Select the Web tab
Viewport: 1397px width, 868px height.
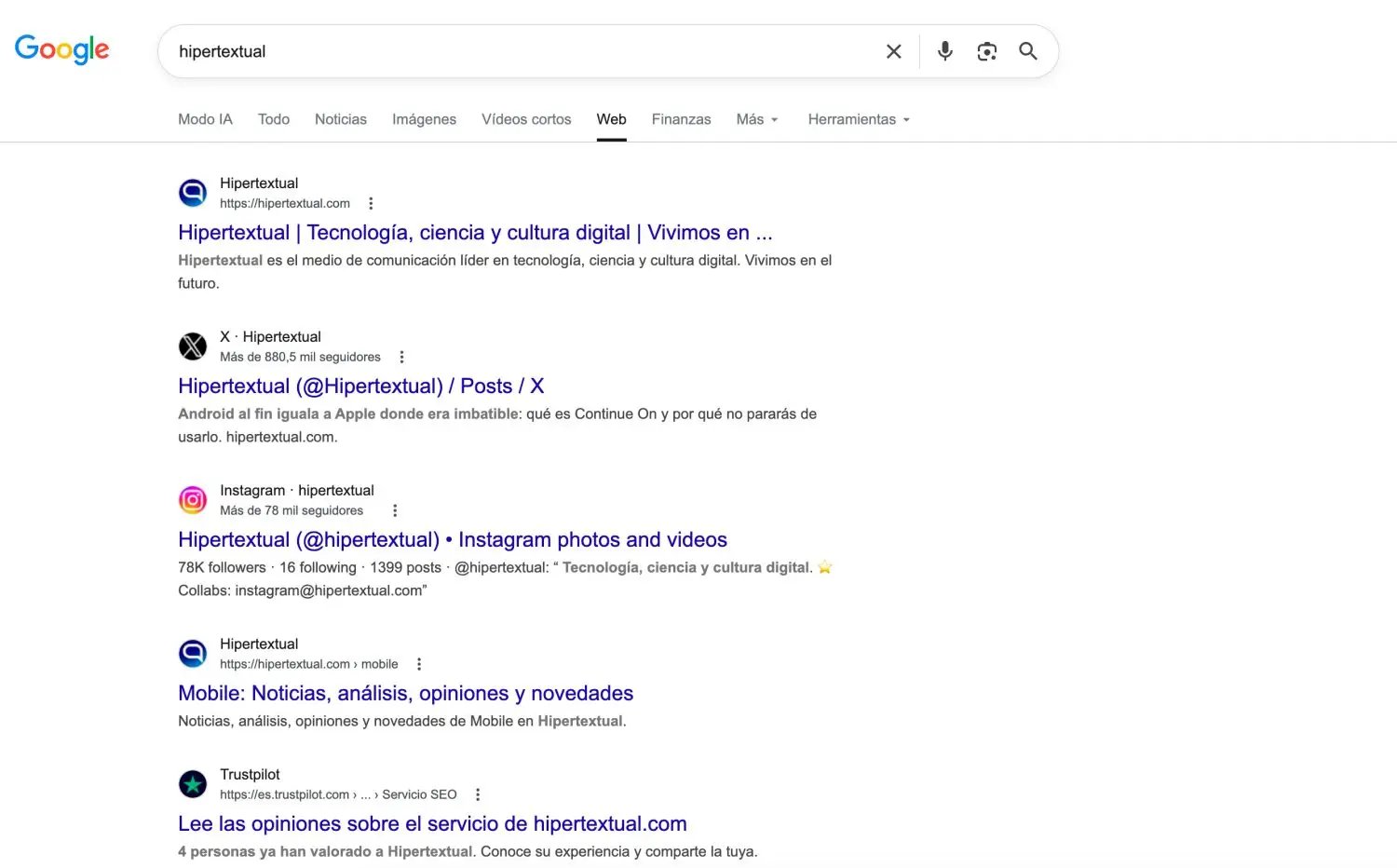click(612, 119)
